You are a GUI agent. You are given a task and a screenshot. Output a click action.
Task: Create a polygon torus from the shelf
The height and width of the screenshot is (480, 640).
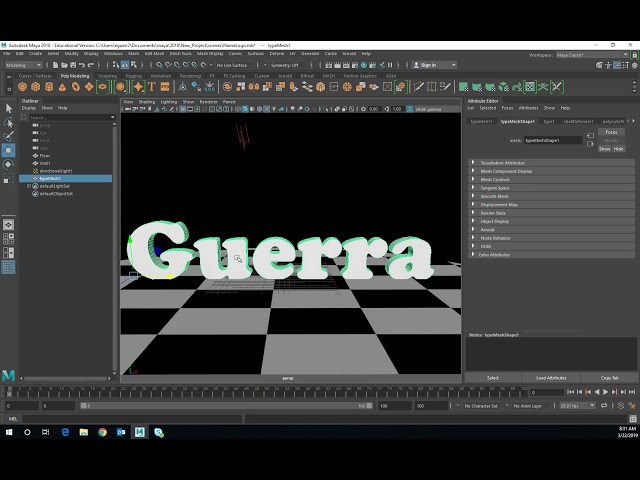[76, 87]
